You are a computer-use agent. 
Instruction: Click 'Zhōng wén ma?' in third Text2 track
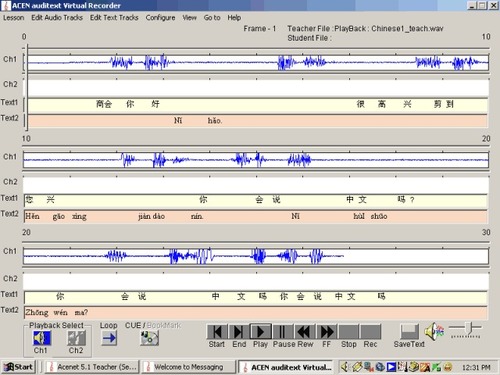click(x=57, y=313)
